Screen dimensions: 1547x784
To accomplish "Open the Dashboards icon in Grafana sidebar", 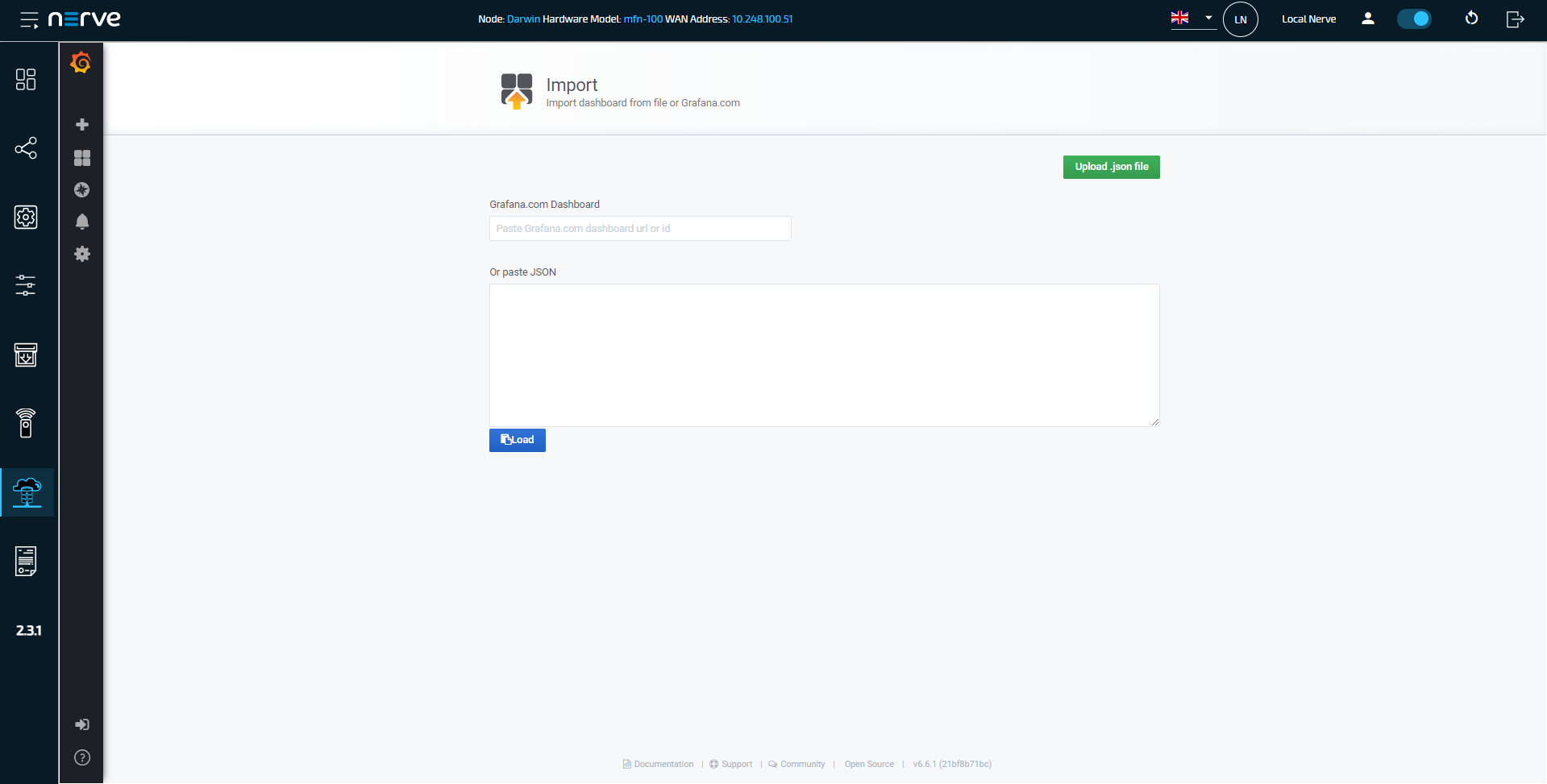I will [x=81, y=158].
